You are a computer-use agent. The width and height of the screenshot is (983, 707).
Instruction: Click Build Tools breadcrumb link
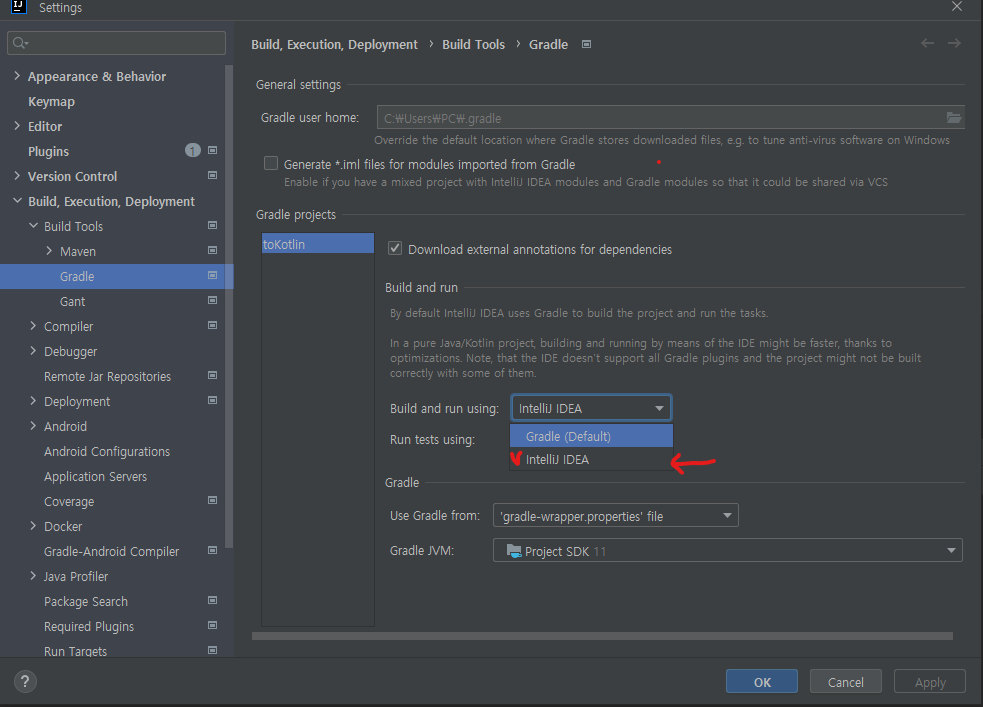[473, 45]
